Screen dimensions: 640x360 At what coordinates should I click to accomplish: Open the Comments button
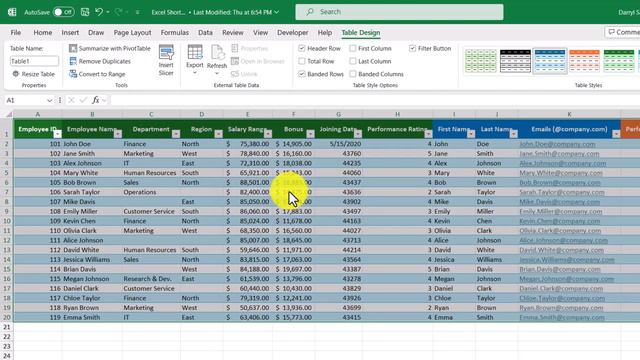click(x=622, y=32)
